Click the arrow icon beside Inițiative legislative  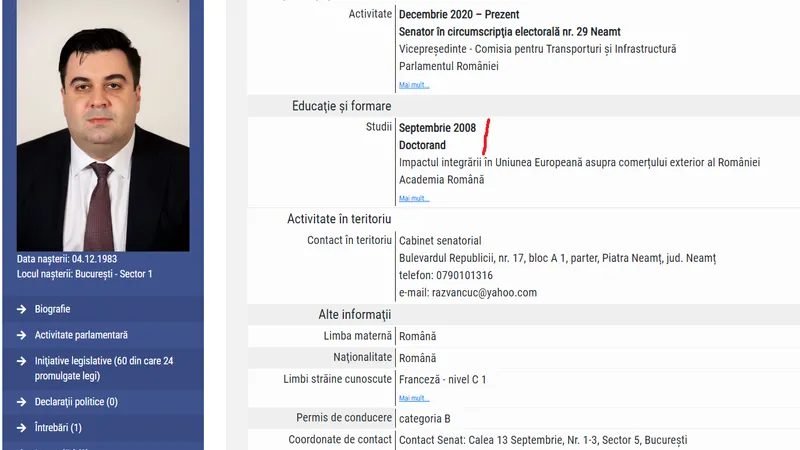[x=21, y=361]
